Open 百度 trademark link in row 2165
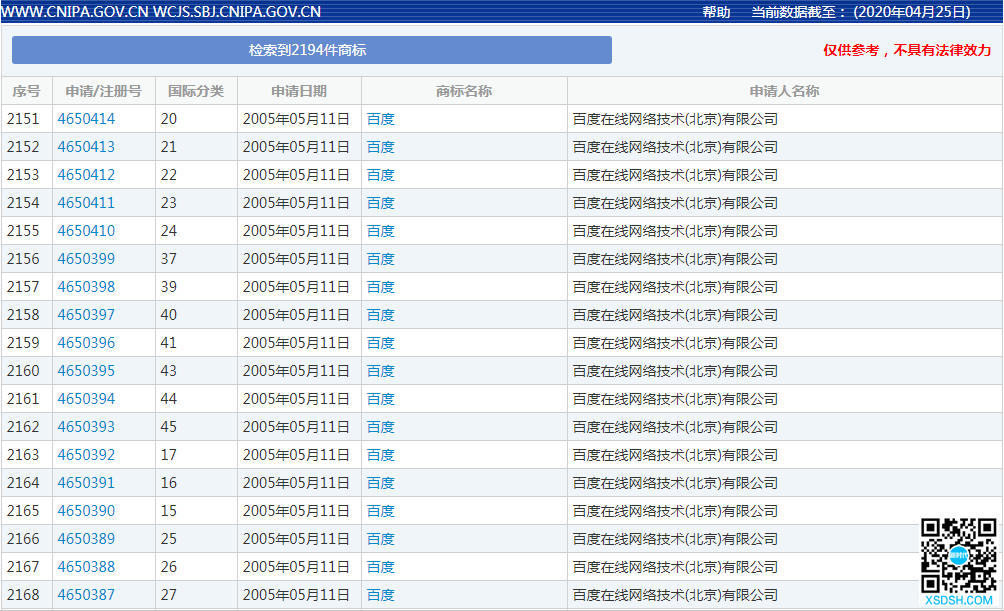 (x=380, y=511)
